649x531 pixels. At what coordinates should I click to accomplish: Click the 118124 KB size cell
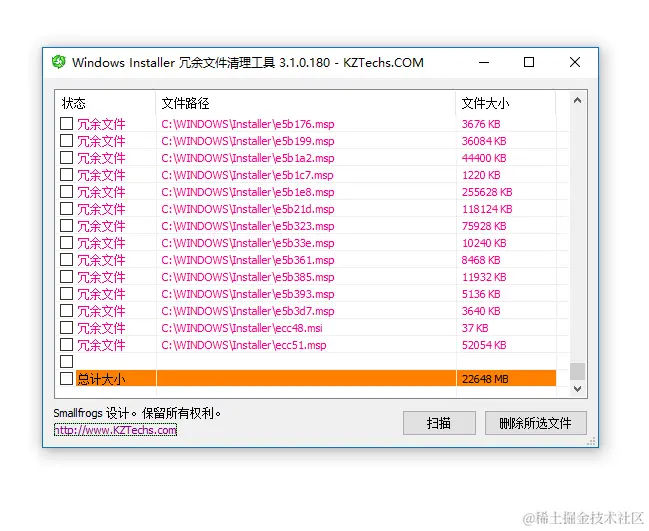click(487, 209)
